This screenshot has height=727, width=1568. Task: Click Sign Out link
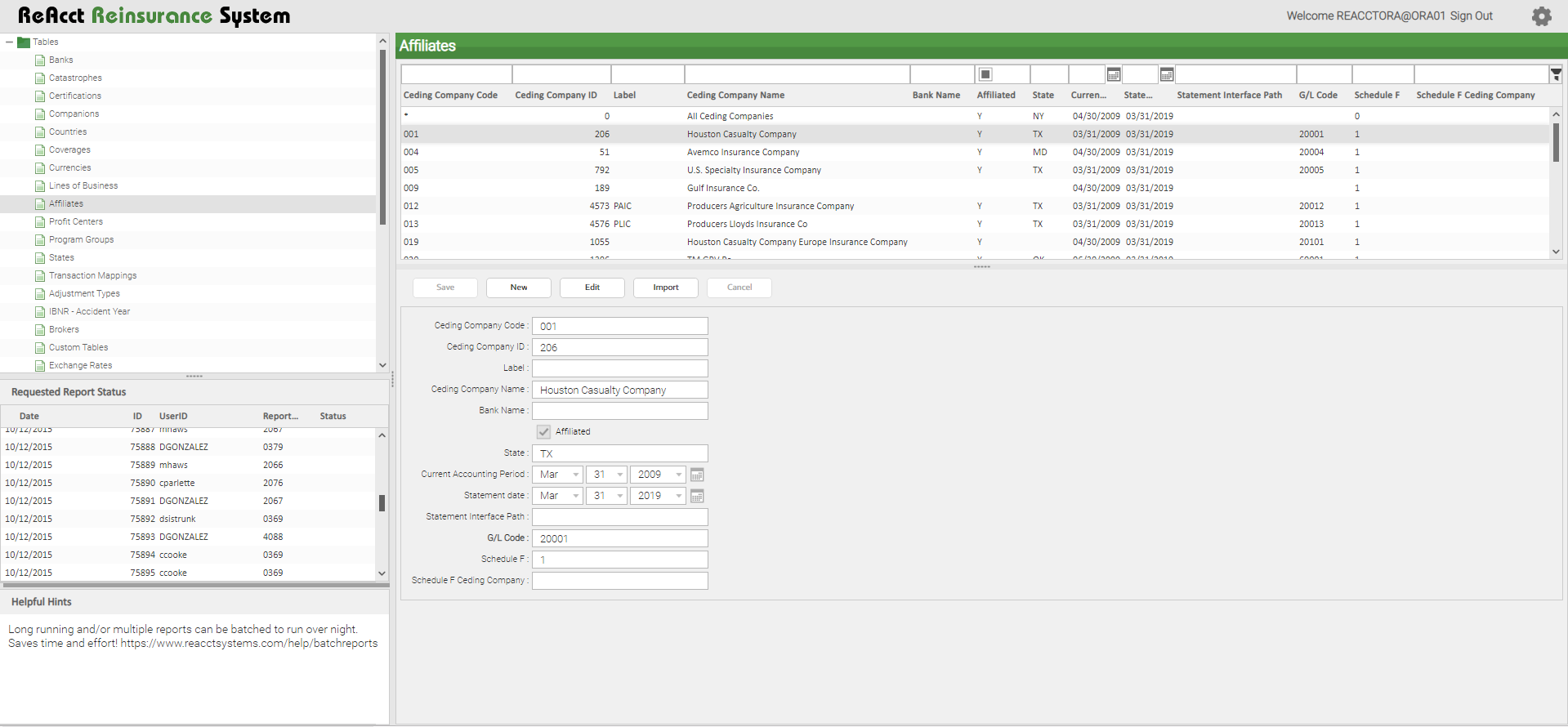click(x=1471, y=16)
